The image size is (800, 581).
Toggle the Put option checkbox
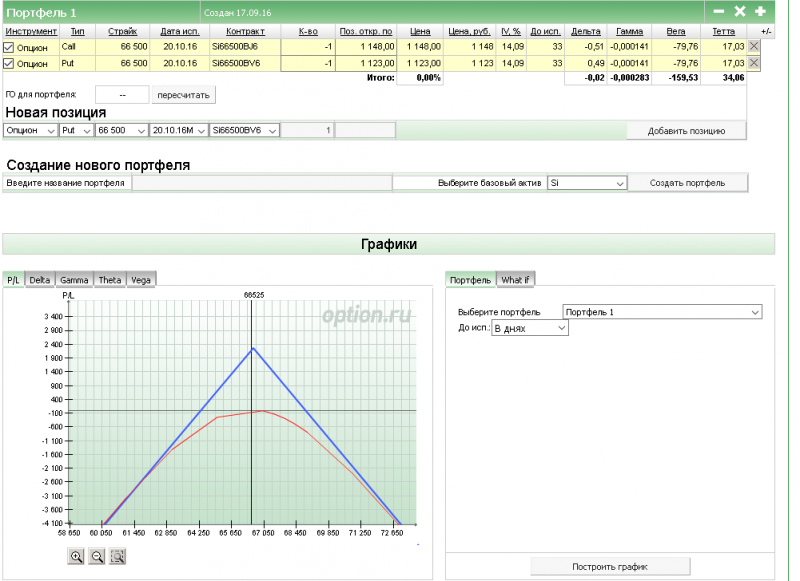pos(9,63)
